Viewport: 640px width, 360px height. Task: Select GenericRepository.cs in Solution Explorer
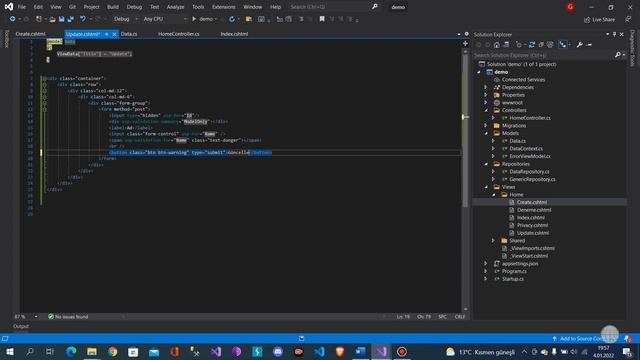click(532, 179)
